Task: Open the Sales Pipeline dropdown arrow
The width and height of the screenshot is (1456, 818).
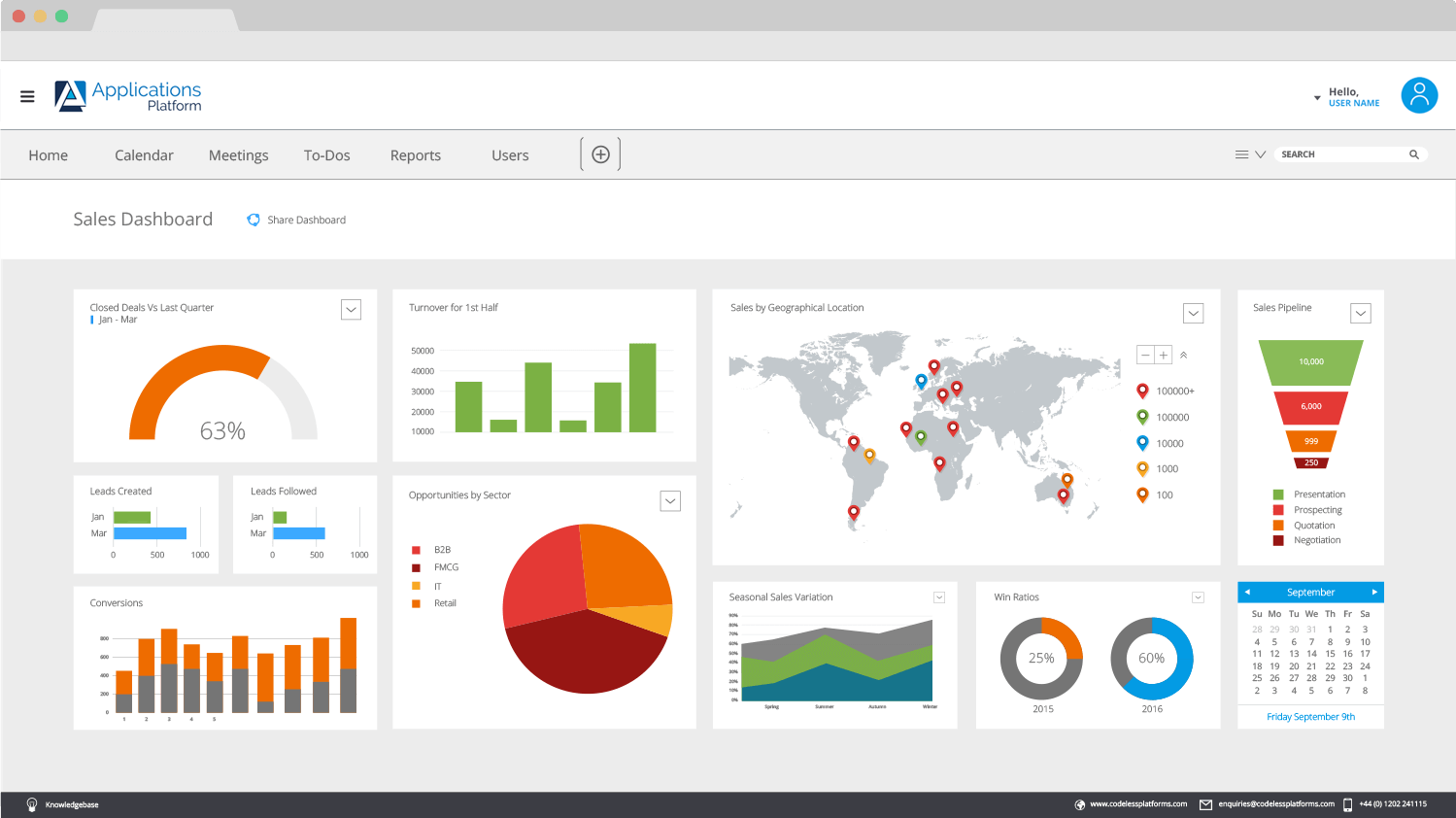Action: pyautogui.click(x=1361, y=313)
